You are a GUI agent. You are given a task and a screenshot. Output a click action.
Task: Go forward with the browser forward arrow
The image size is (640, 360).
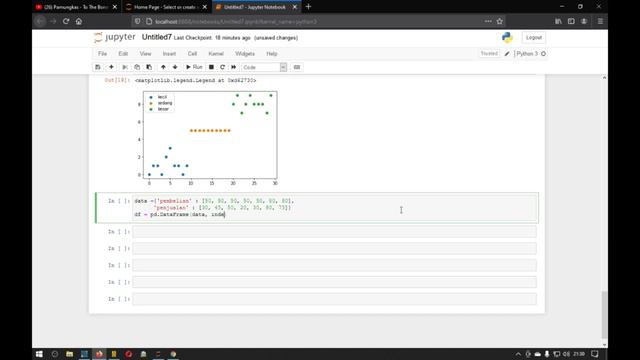coord(53,21)
